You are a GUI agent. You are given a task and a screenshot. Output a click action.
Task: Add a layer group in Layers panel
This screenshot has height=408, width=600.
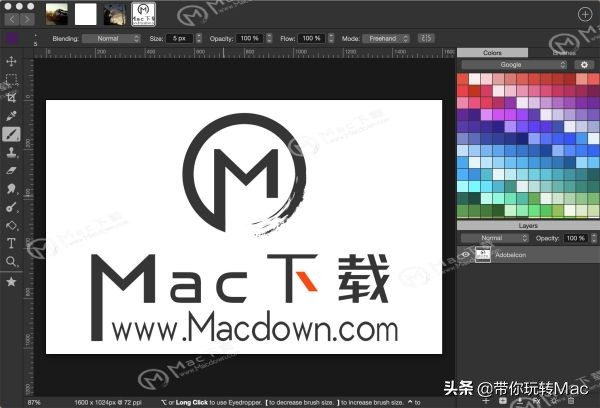tap(503, 401)
